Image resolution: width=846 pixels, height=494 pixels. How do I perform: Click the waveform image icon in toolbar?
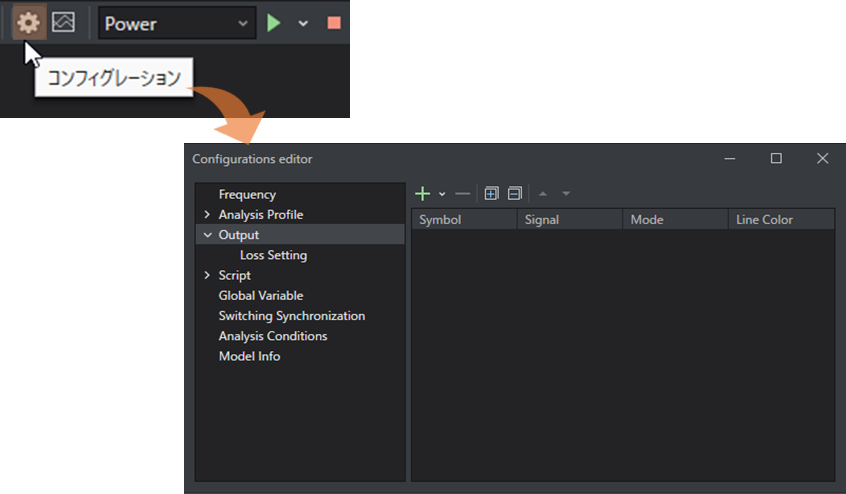tap(63, 22)
